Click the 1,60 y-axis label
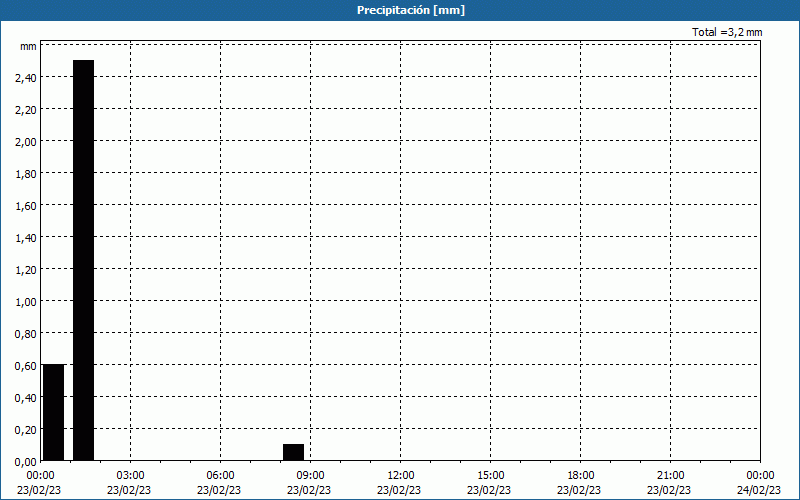This screenshot has width=800, height=500. coord(26,206)
